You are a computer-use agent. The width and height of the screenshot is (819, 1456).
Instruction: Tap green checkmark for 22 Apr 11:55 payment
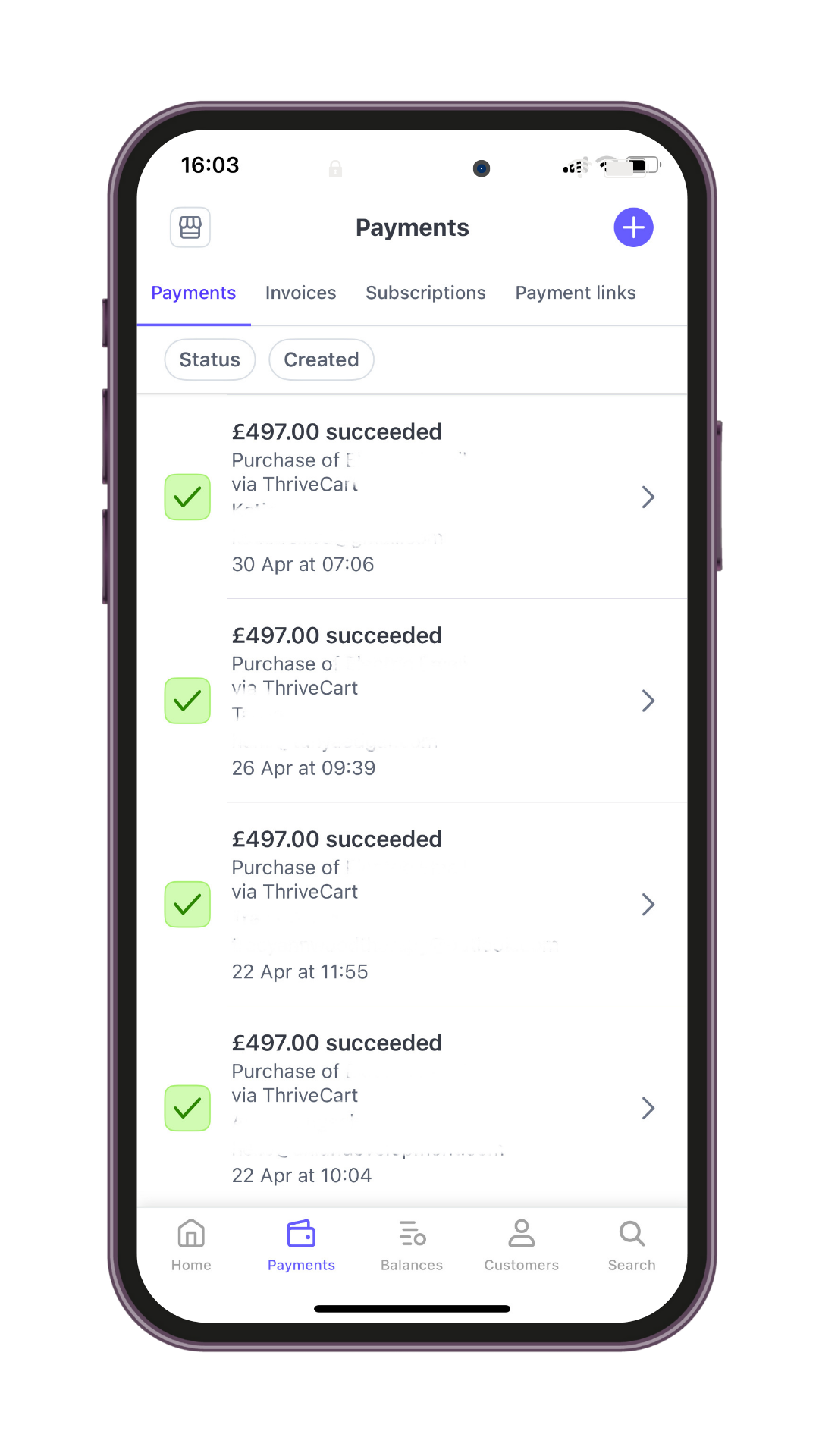187,904
